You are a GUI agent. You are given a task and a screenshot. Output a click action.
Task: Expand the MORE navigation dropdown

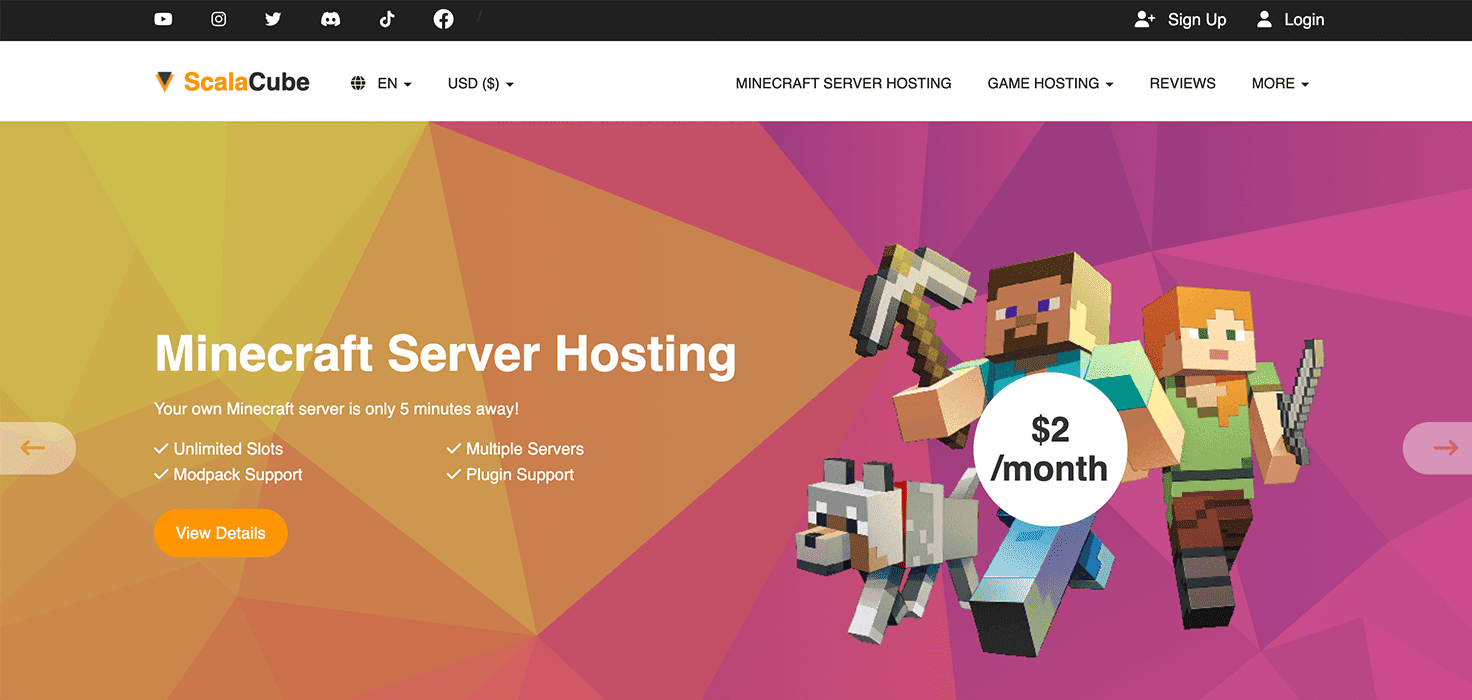1279,83
